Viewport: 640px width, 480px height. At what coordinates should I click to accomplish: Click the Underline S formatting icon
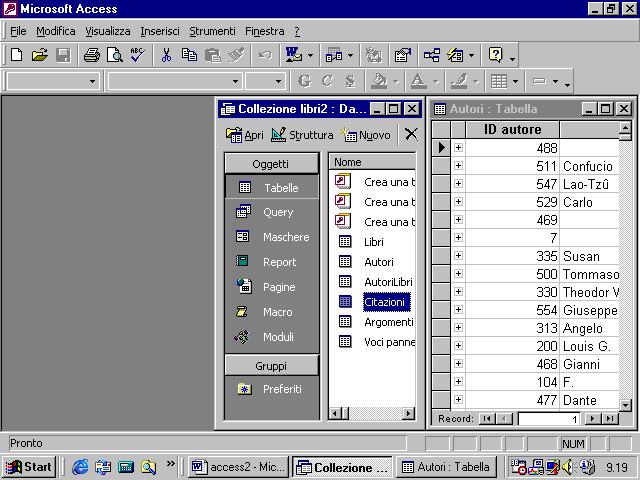coord(350,81)
